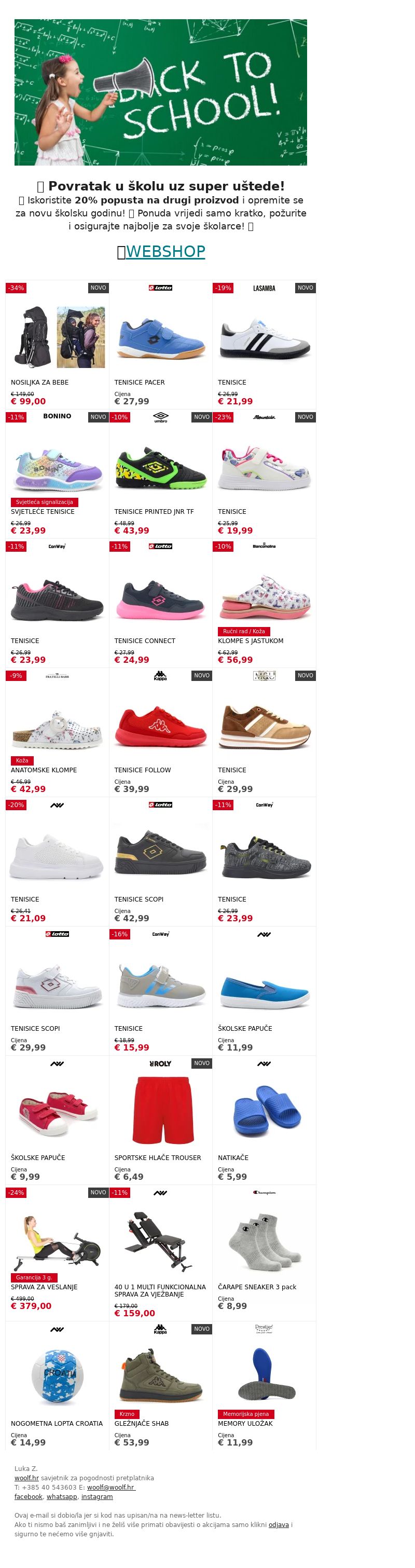The image size is (415, 1568).
Task: Click the Roly logo above the red shorts
Action: (x=161, y=1063)
